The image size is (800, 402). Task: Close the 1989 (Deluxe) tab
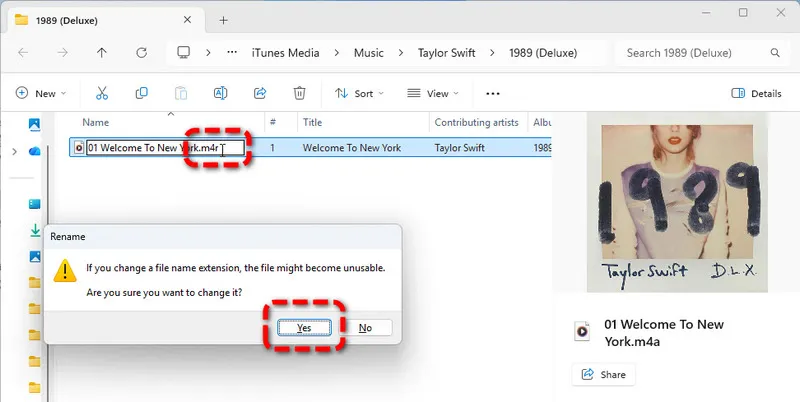click(187, 20)
